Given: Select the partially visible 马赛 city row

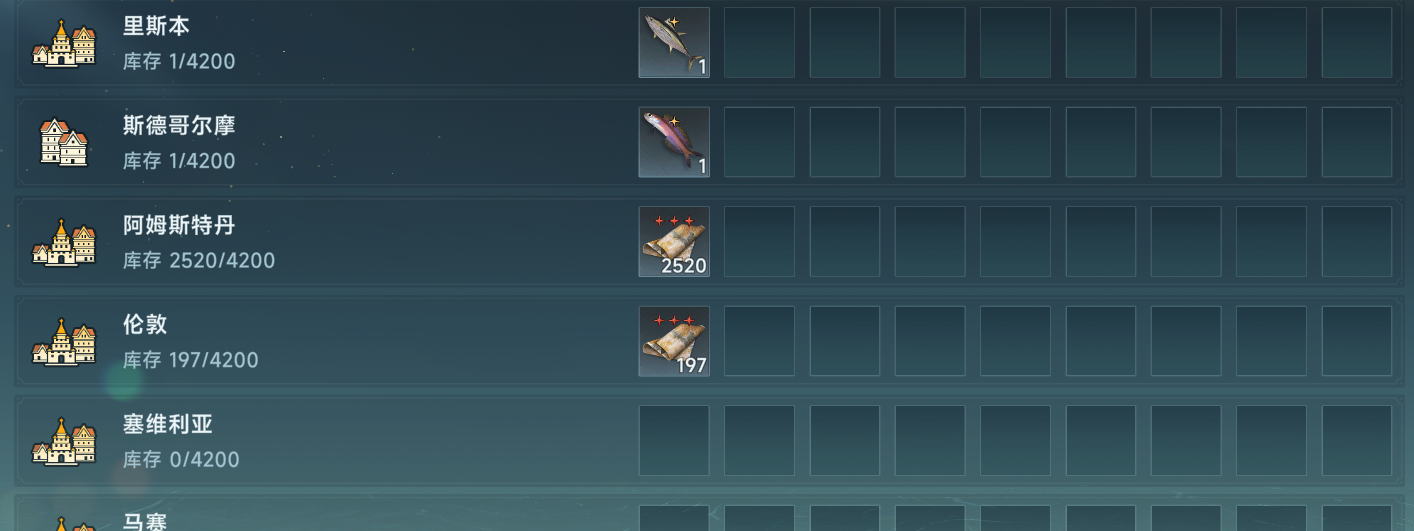Looking at the screenshot, I should [707, 513].
